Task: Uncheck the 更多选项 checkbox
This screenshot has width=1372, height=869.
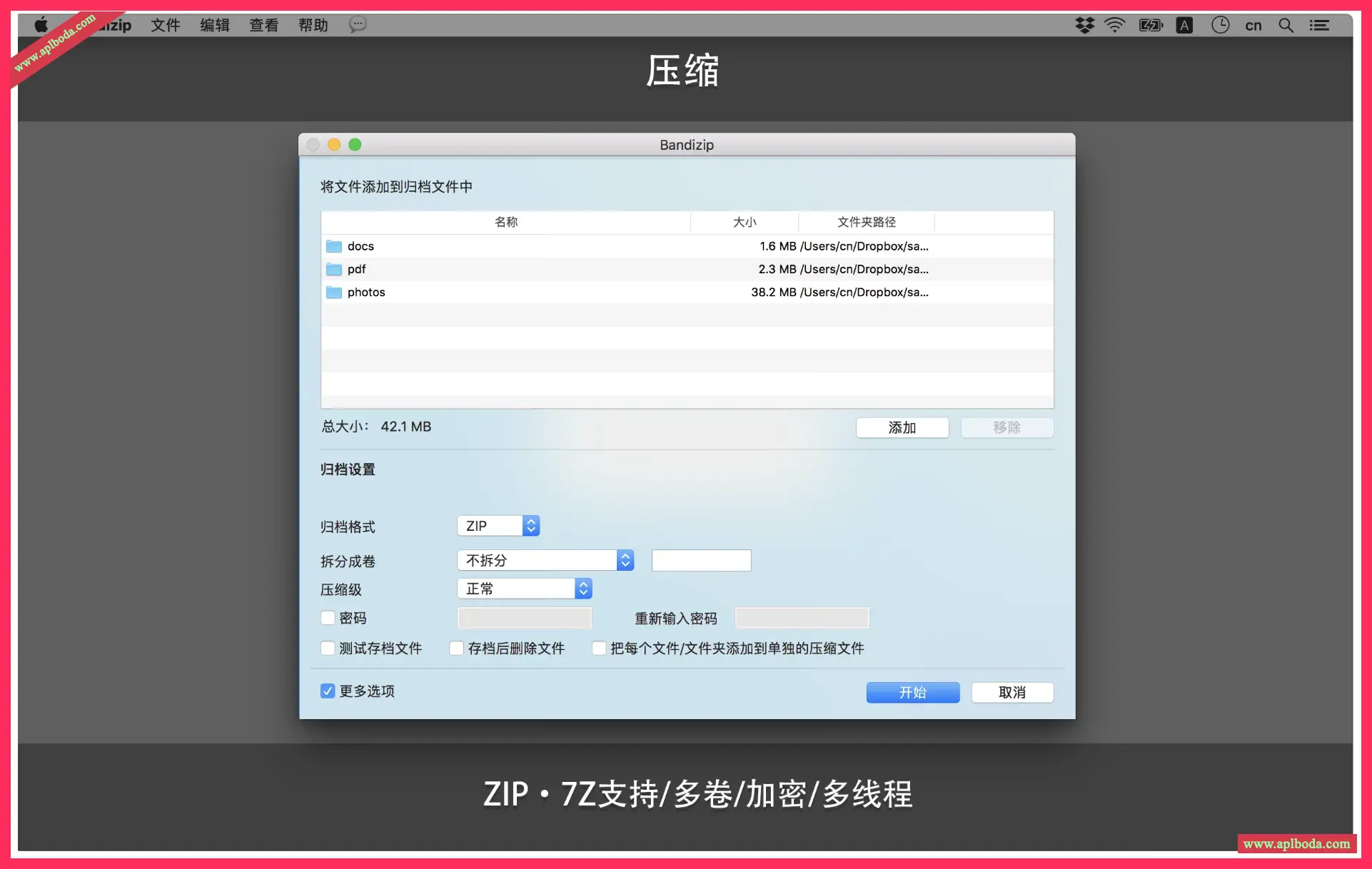Action: pyautogui.click(x=328, y=691)
